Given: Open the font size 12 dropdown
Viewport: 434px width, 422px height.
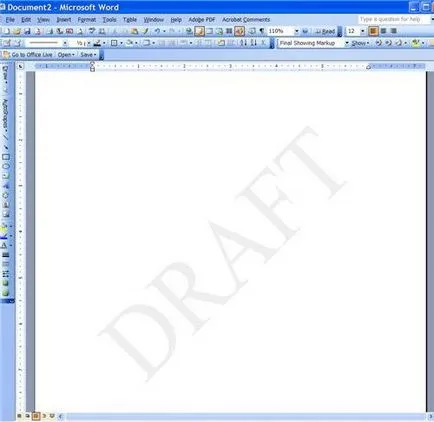Looking at the screenshot, I should [363, 31].
